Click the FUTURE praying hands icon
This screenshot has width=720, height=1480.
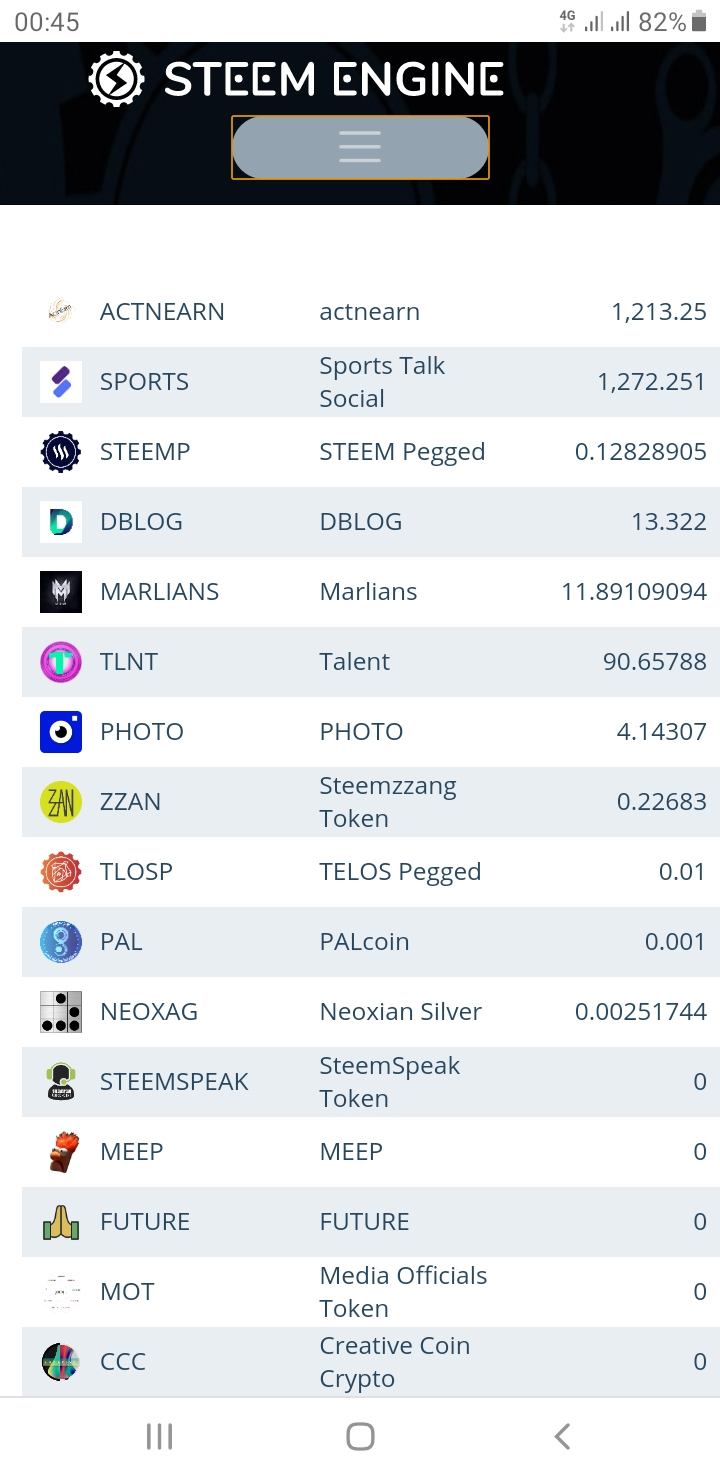(x=61, y=1222)
